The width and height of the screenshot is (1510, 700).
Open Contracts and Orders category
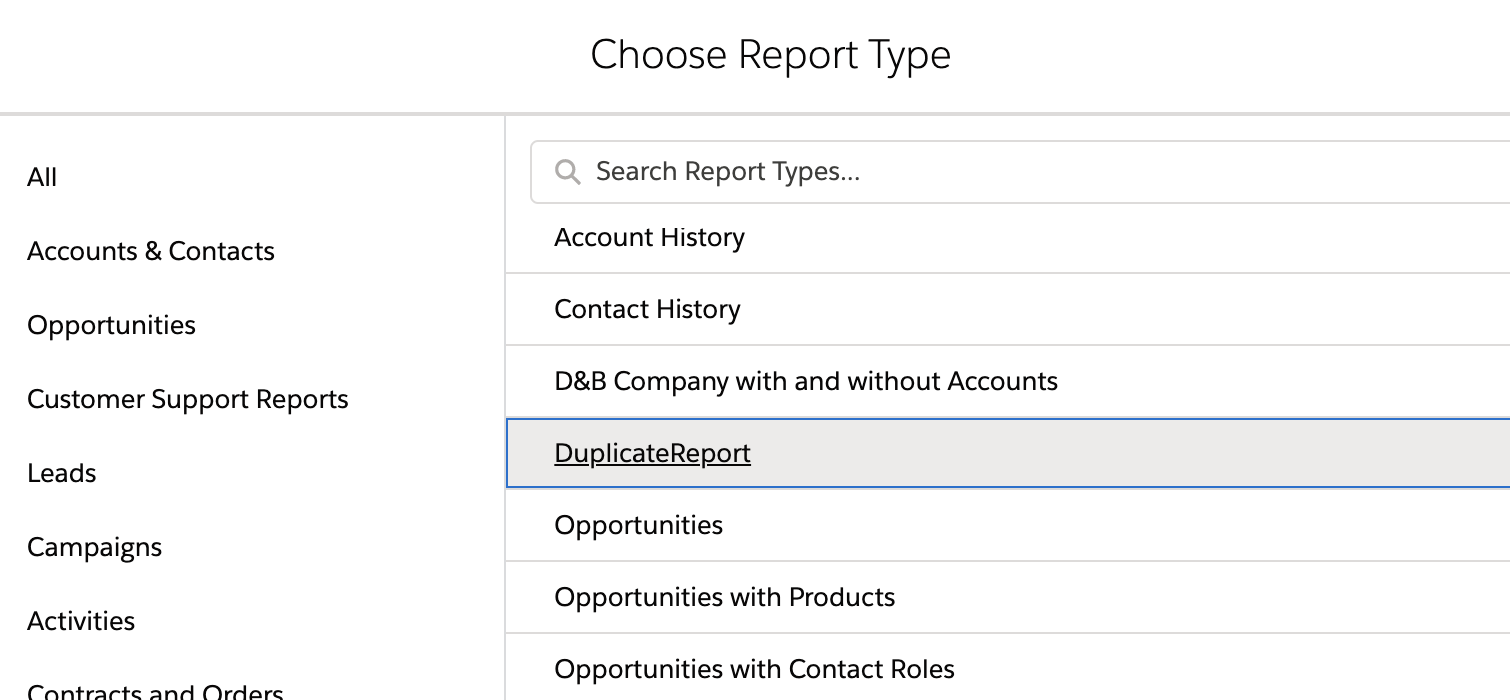tap(155, 690)
